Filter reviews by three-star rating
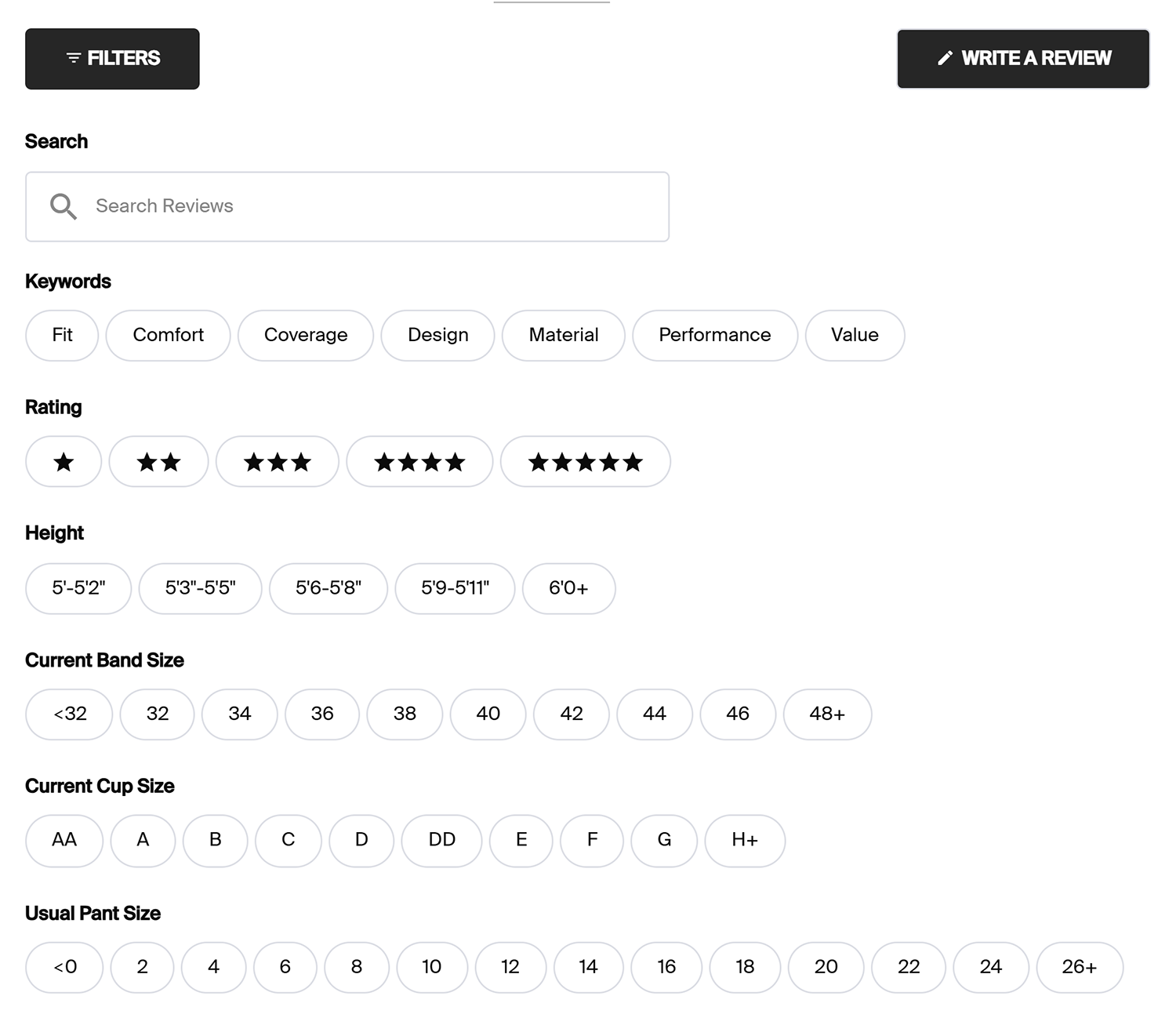This screenshot has width=1176, height=1025. 278,462
